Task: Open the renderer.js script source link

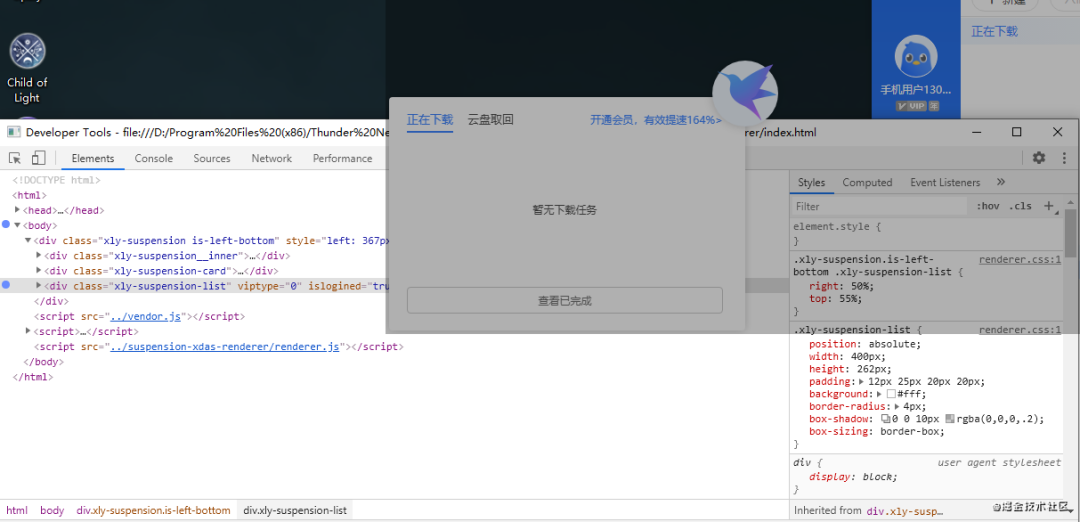Action: click(x=225, y=346)
